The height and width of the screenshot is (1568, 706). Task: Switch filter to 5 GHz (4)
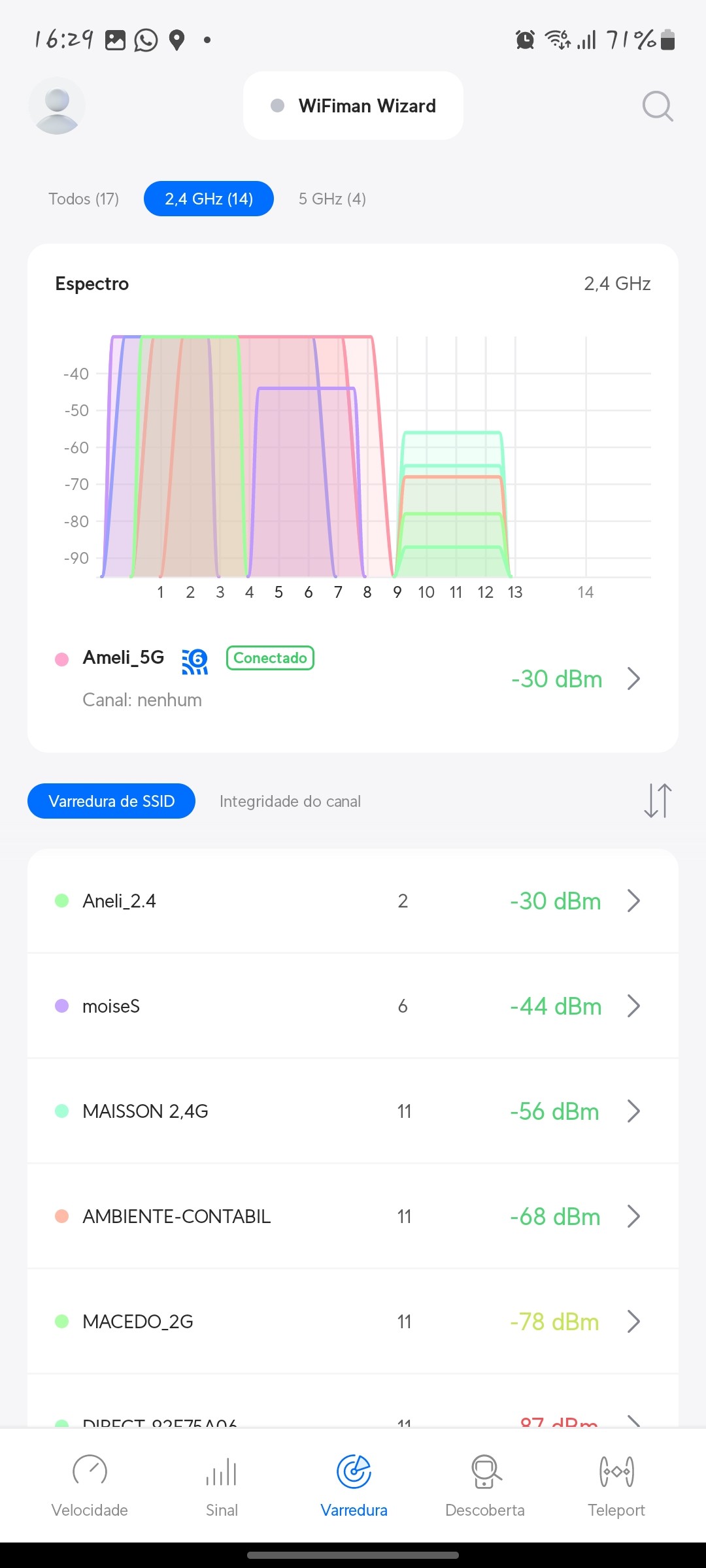[332, 199]
